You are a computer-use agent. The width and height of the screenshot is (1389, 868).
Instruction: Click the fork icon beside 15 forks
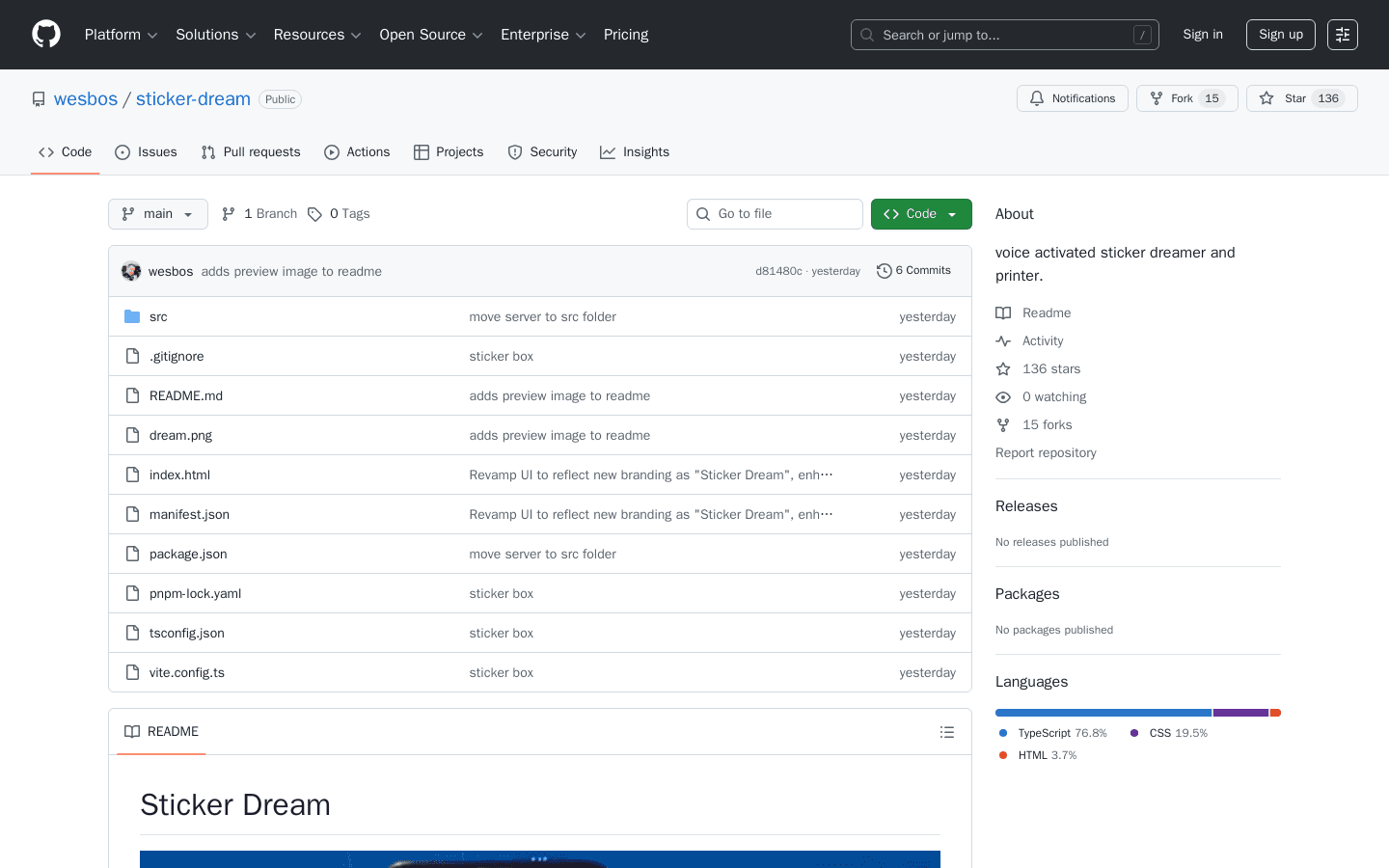click(1003, 424)
